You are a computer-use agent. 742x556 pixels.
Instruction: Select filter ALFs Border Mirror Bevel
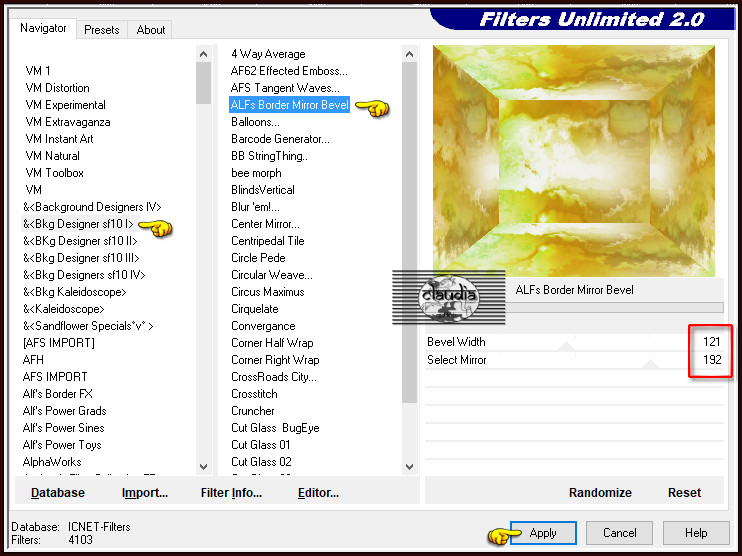pos(290,105)
